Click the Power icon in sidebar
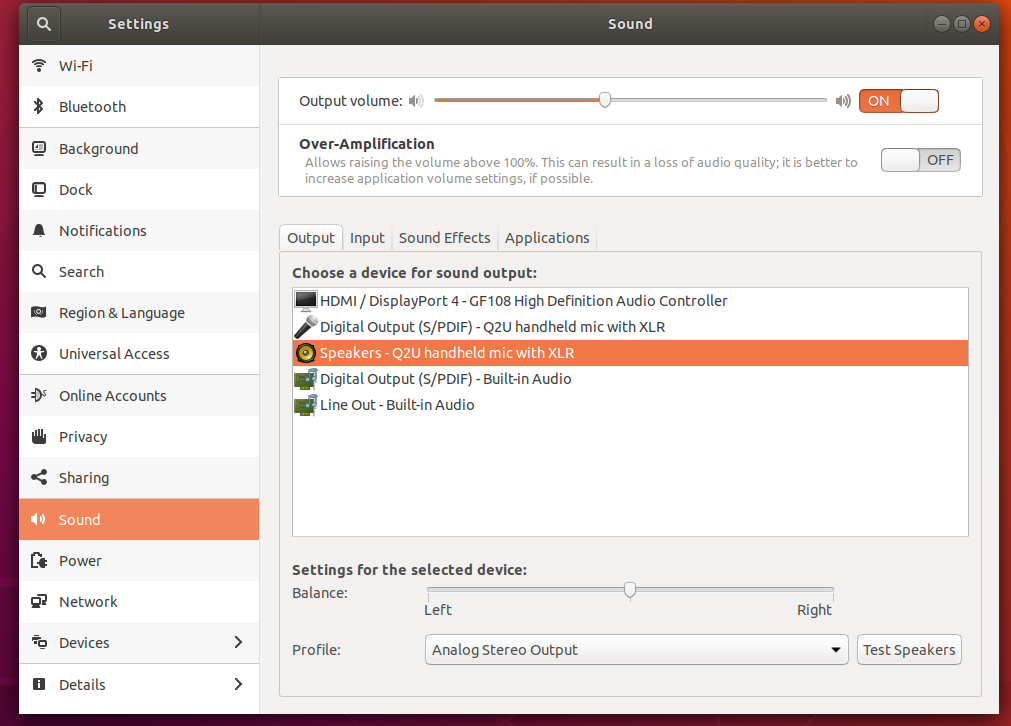Viewport: 1011px width, 726px height. pos(39,561)
